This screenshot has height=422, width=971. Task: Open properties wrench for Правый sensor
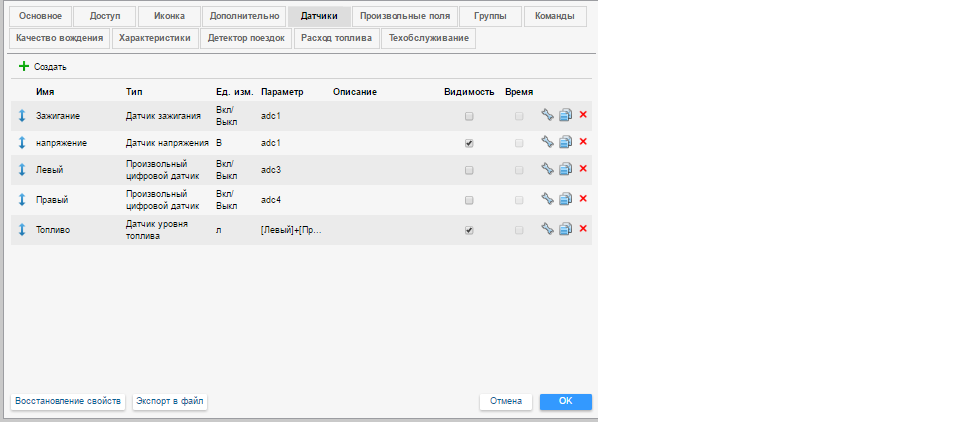tap(547, 199)
